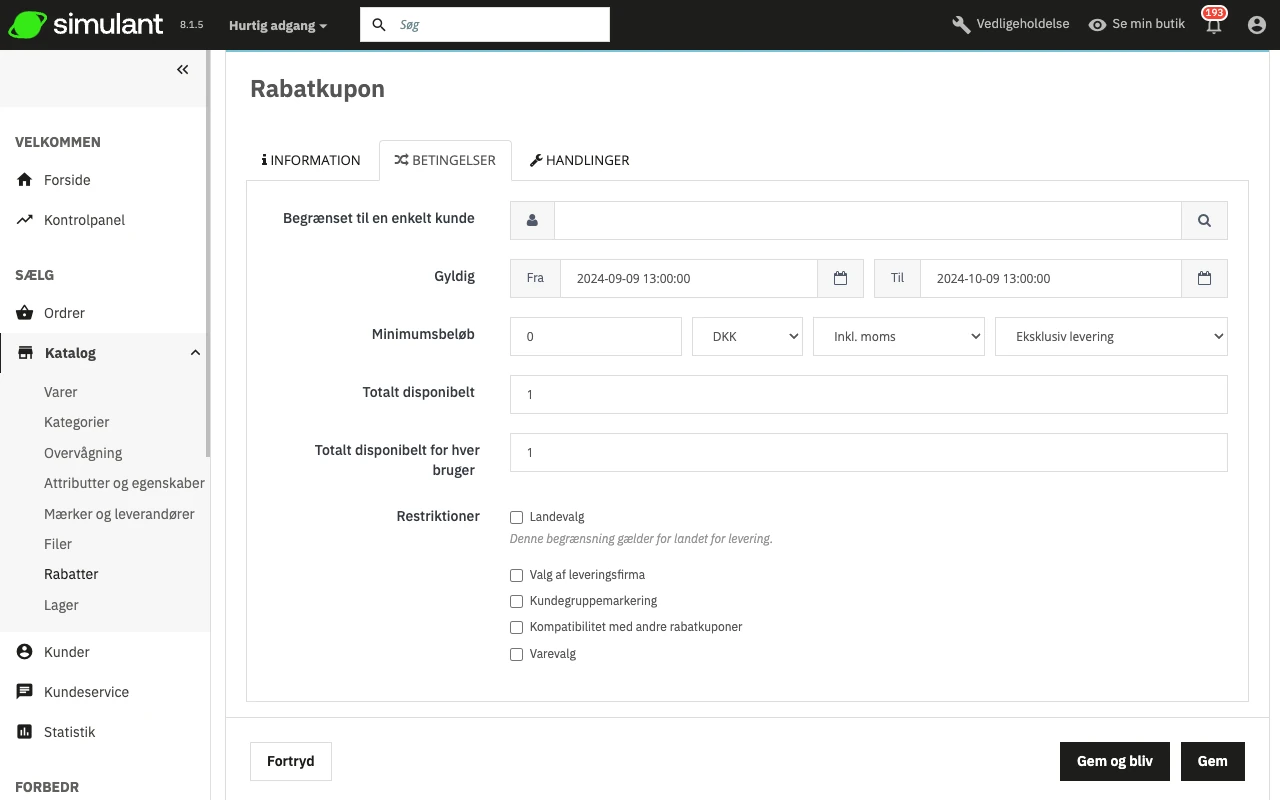The height and width of the screenshot is (800, 1280).
Task: Click Se min butik eye icon
Action: [1097, 25]
